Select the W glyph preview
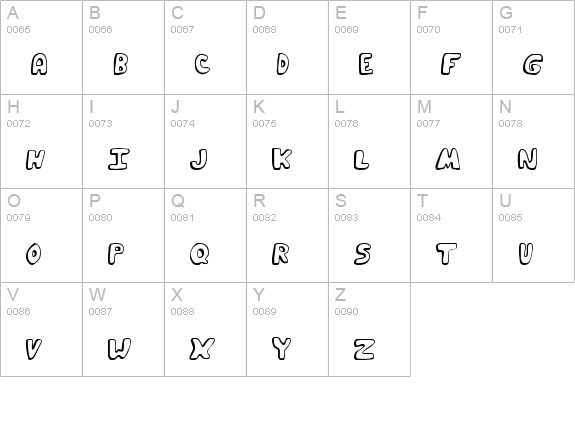The image size is (575, 421). pyautogui.click(x=119, y=348)
